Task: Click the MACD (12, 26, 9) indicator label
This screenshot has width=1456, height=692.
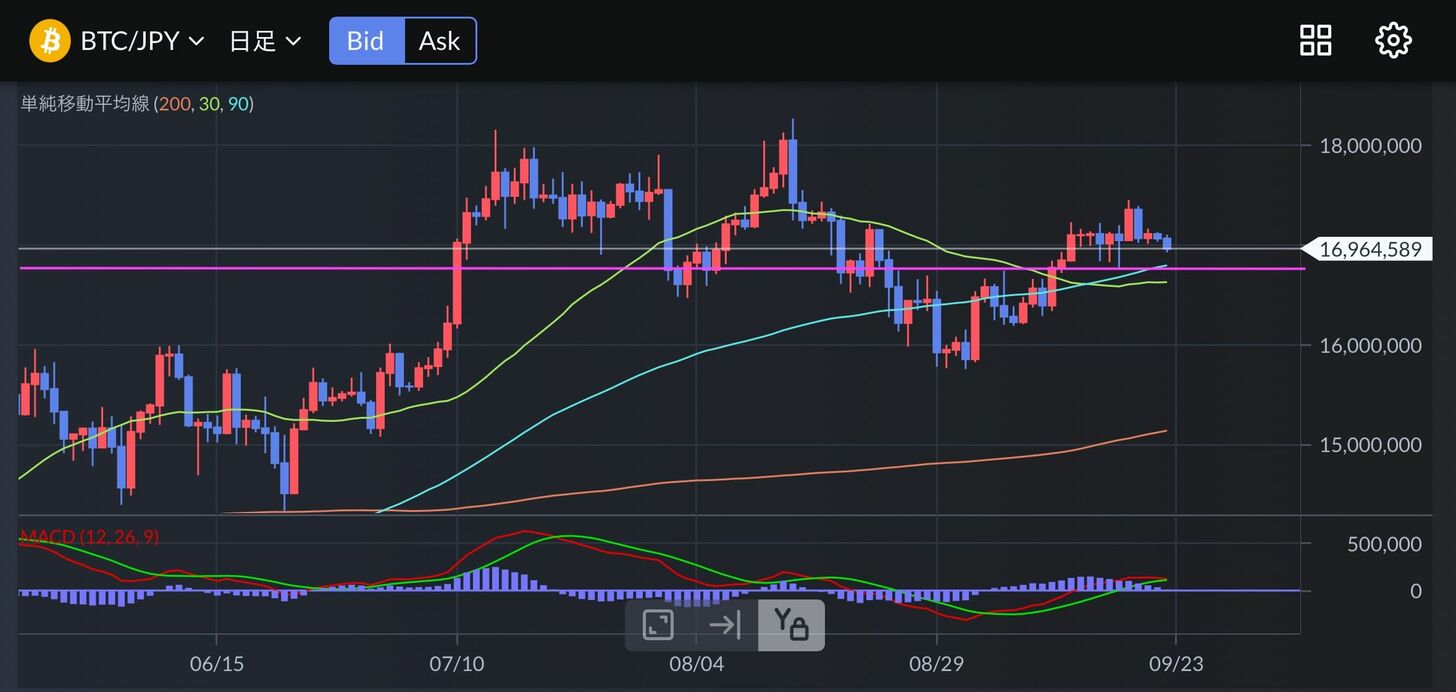Action: [x=90, y=537]
